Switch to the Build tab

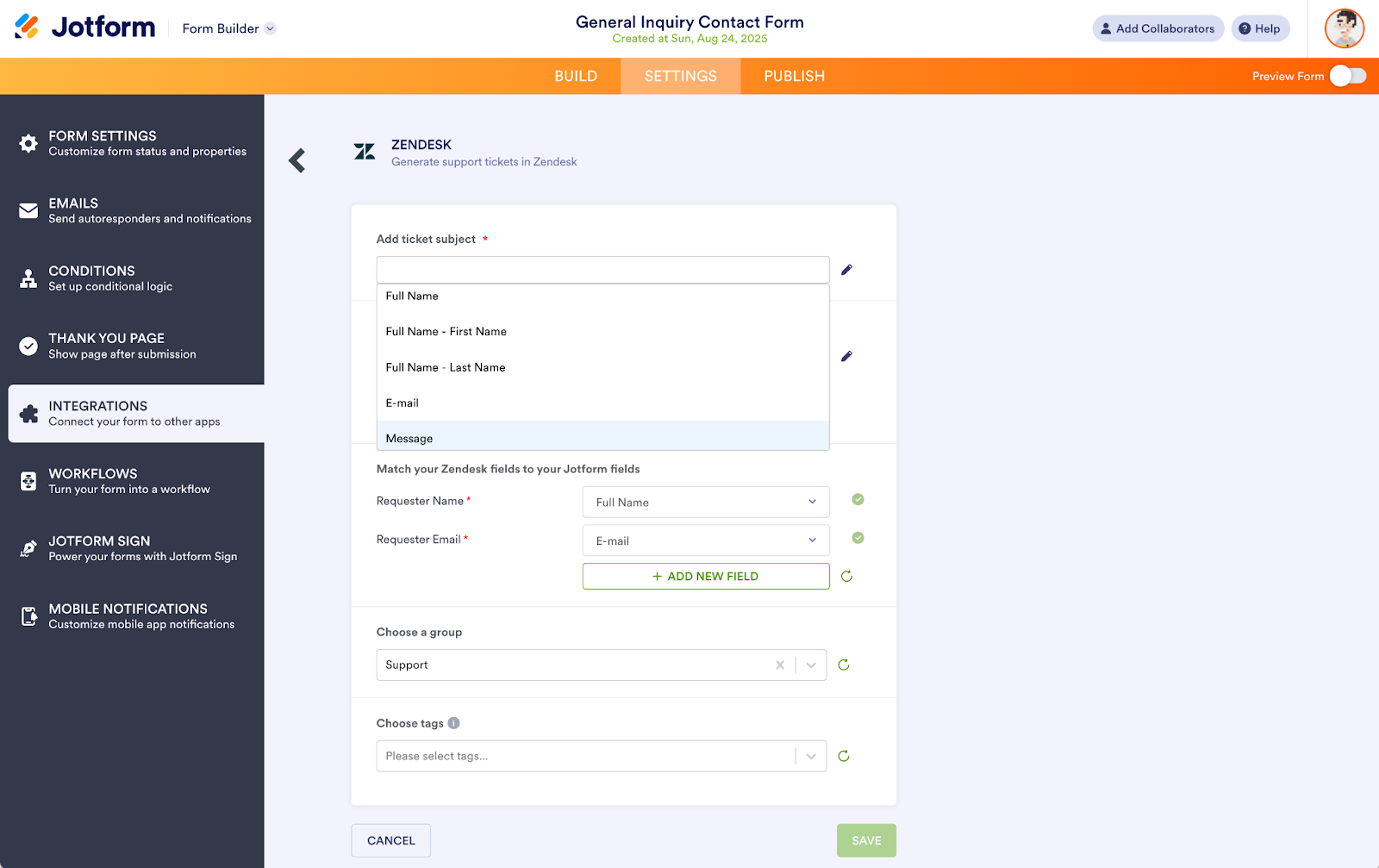(x=576, y=76)
